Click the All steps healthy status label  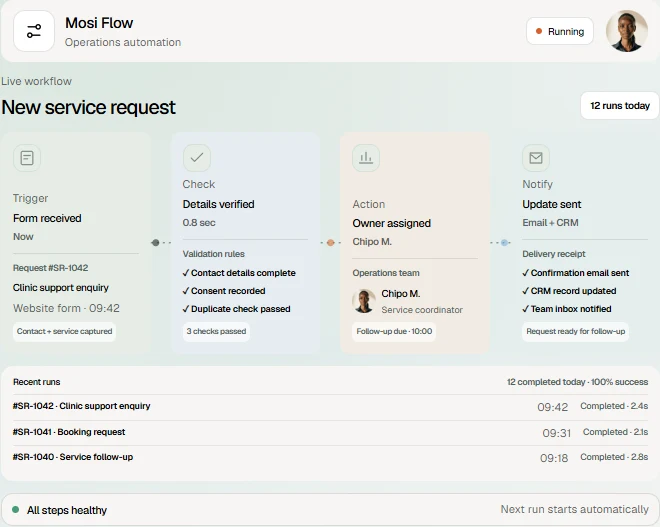(x=67, y=510)
